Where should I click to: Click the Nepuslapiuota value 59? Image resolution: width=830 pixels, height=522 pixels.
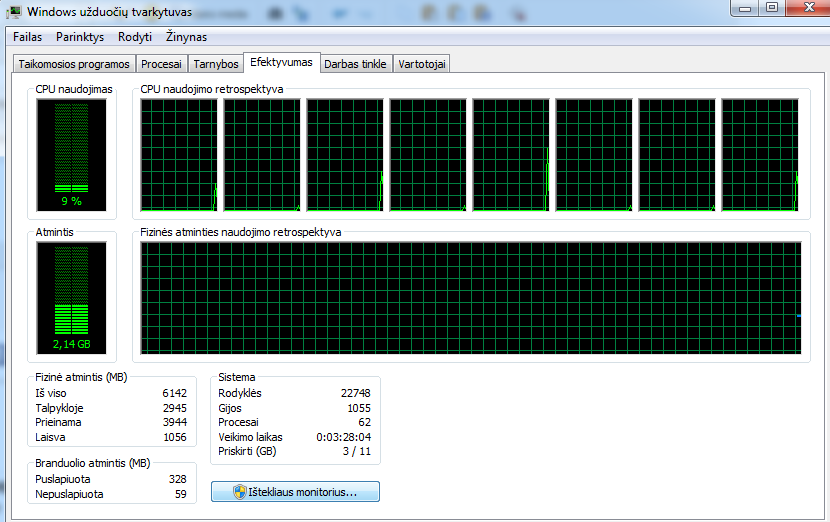(181, 494)
